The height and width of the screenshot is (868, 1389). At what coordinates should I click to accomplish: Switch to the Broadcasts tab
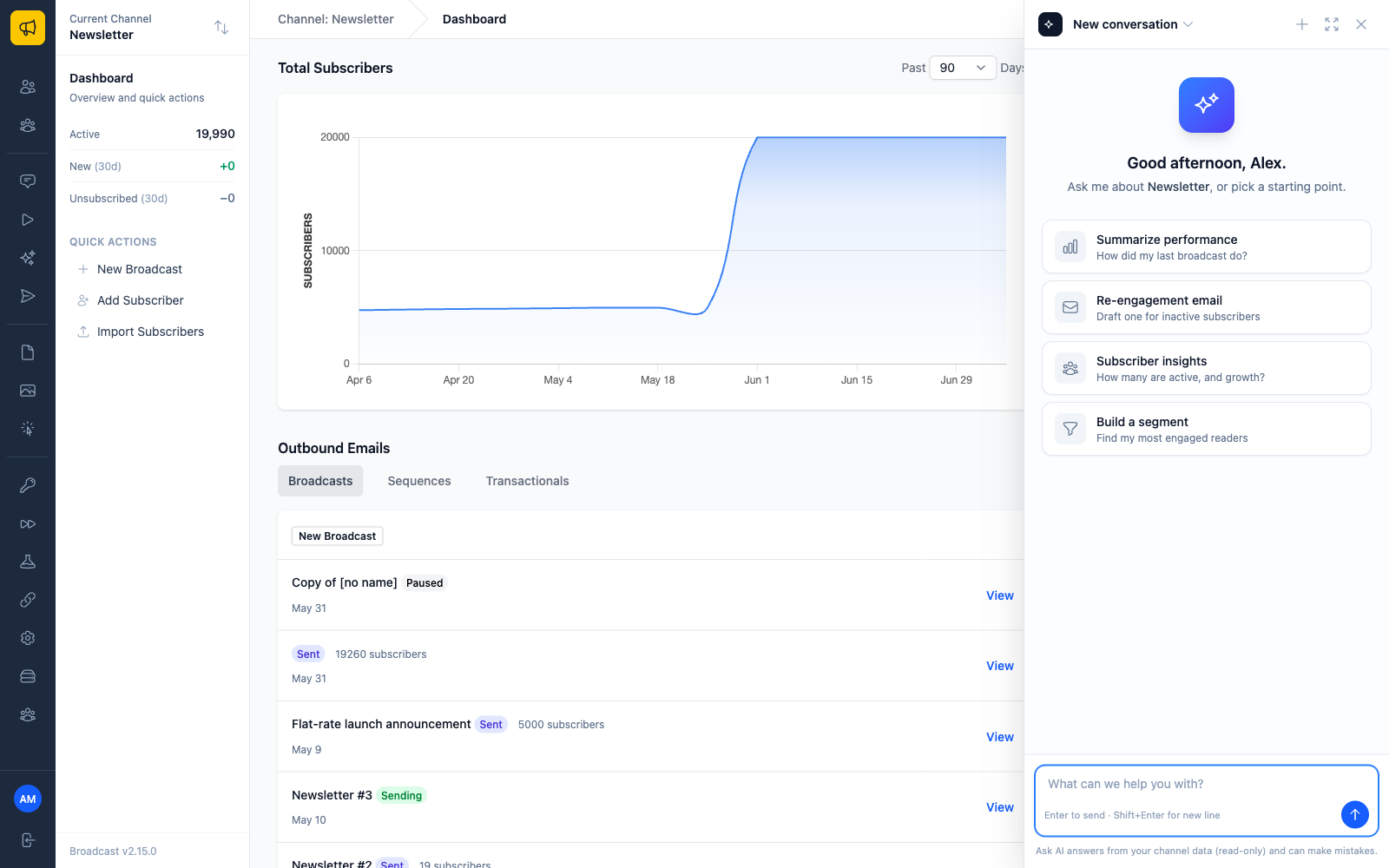click(x=320, y=481)
